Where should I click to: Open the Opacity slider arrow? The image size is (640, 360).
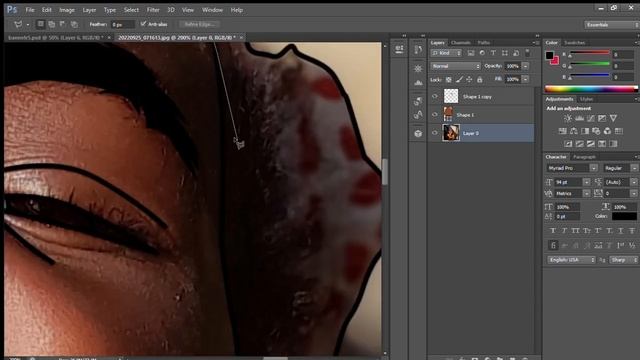click(526, 66)
